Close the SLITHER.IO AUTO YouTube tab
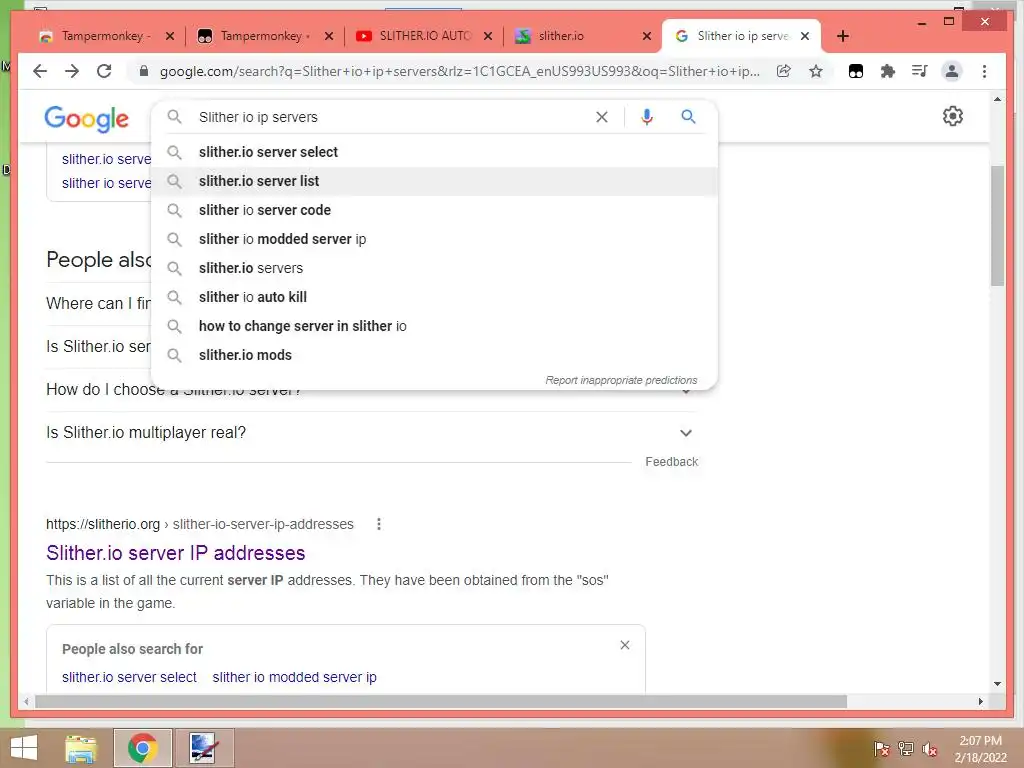This screenshot has height=768, width=1024. point(488,36)
